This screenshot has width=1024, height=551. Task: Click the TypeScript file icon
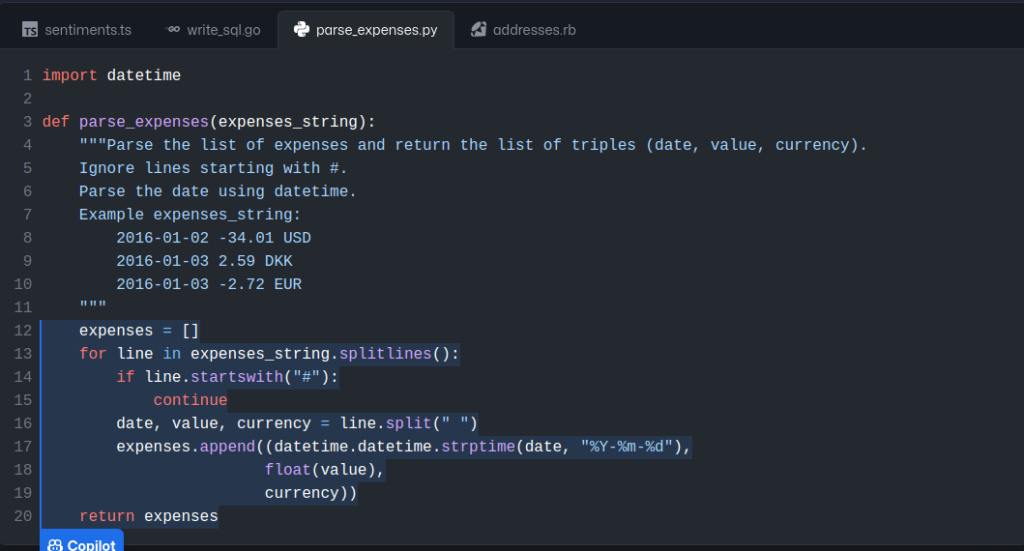(x=30, y=30)
